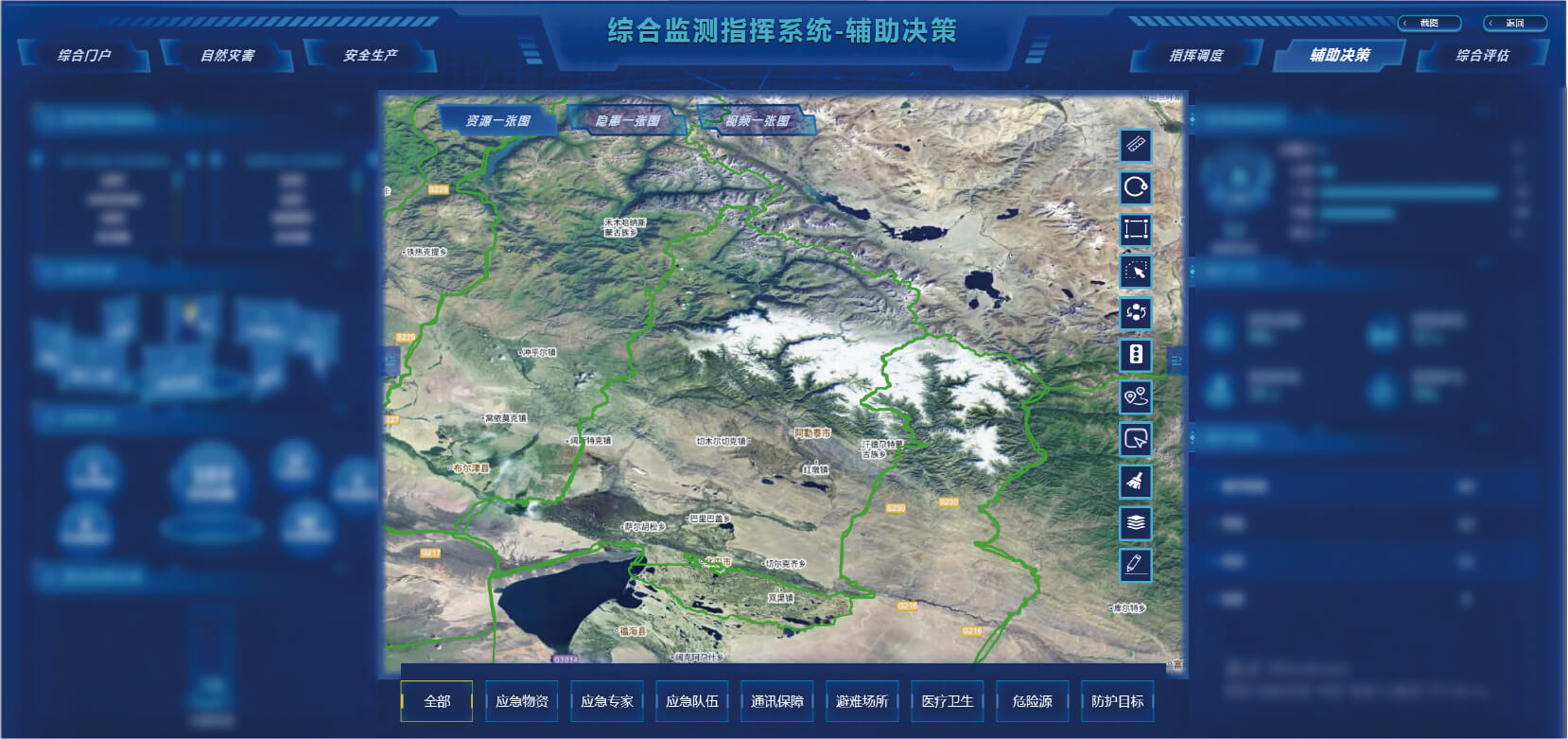Viewport: 1568px width, 739px height.
Task: Open the 安全生产 navigation tab
Action: click(x=370, y=56)
